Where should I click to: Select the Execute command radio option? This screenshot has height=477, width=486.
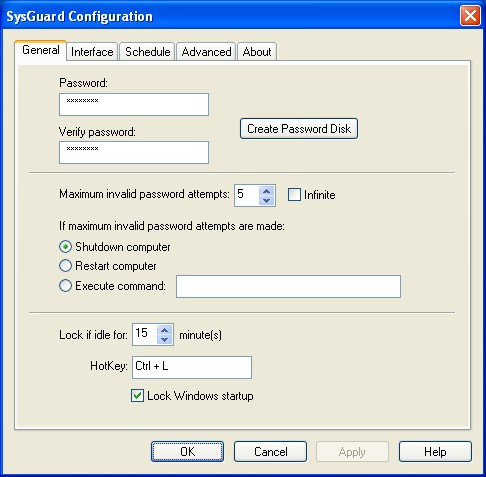pyautogui.click(x=65, y=286)
